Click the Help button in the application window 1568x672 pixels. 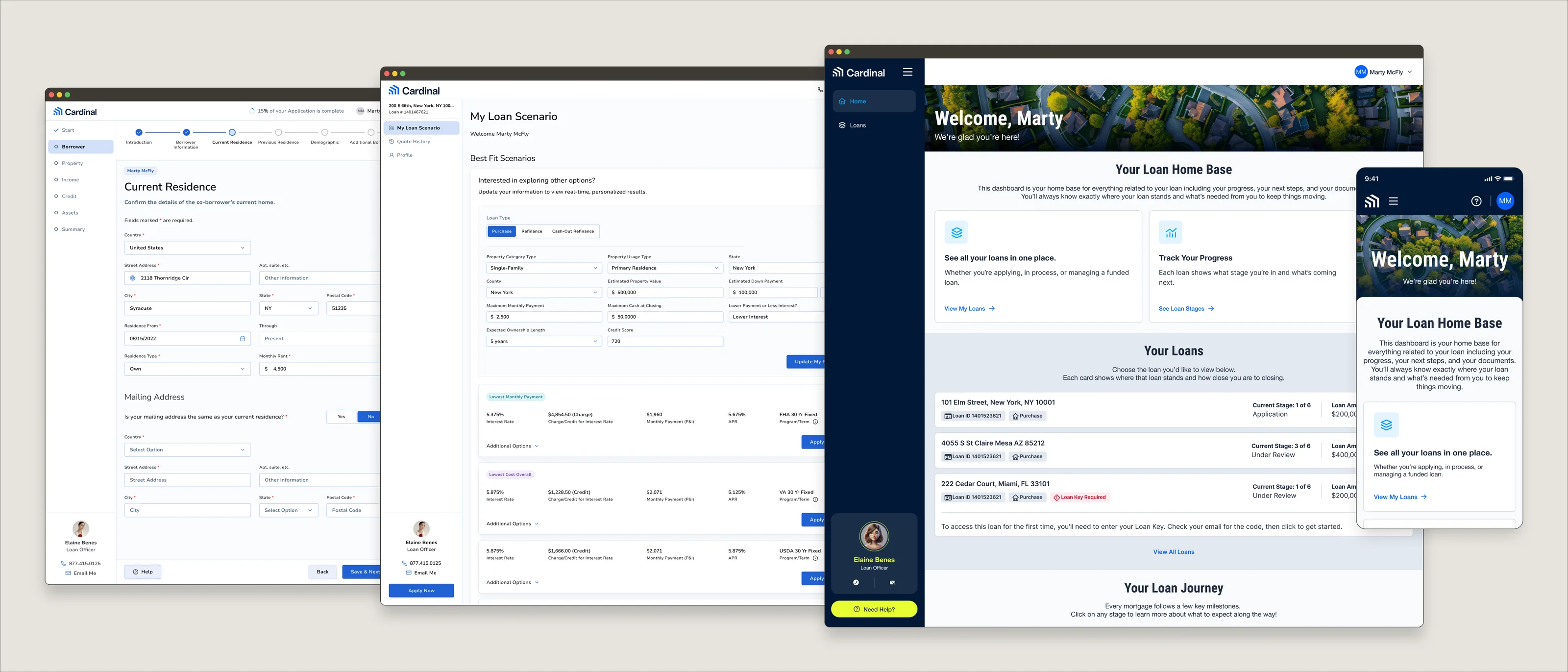tap(143, 572)
